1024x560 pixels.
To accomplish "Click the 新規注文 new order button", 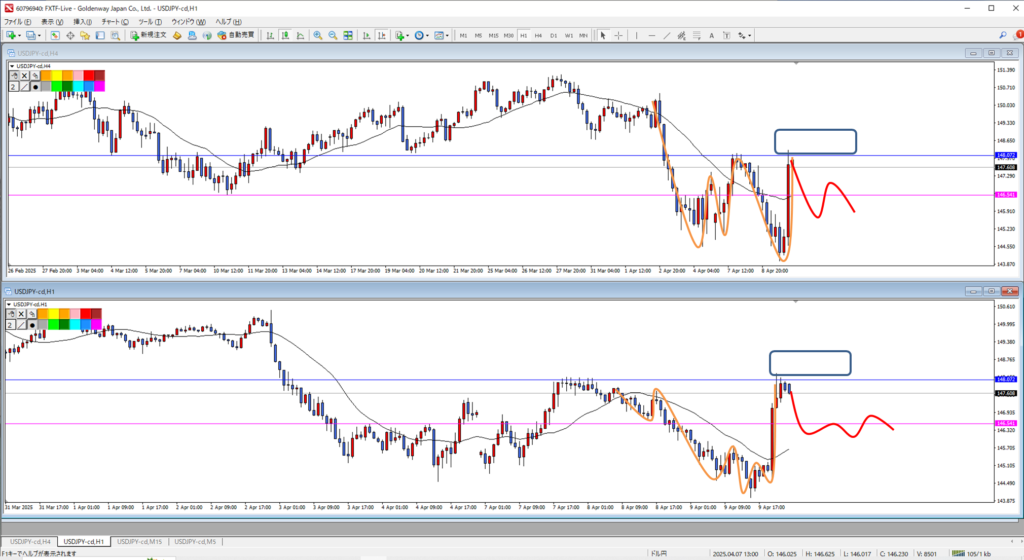I will [149, 35].
